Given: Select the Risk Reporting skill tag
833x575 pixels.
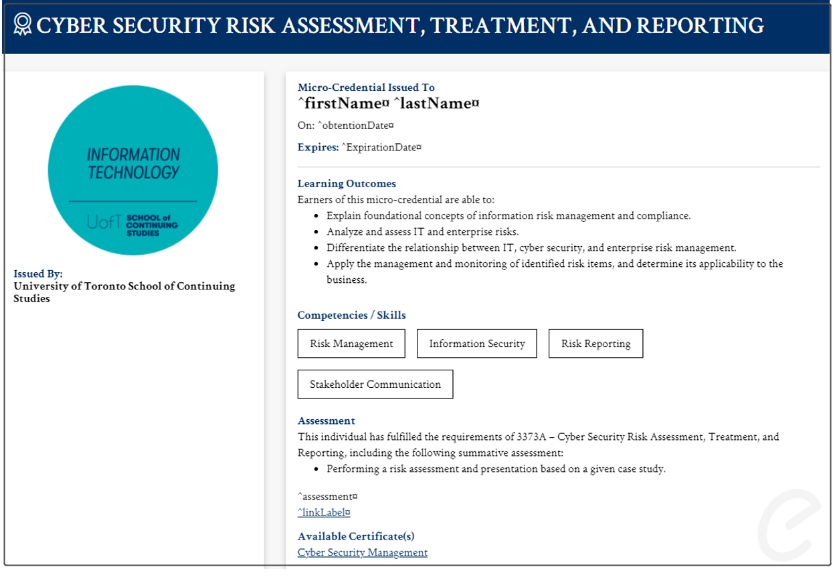Looking at the screenshot, I should pos(596,344).
